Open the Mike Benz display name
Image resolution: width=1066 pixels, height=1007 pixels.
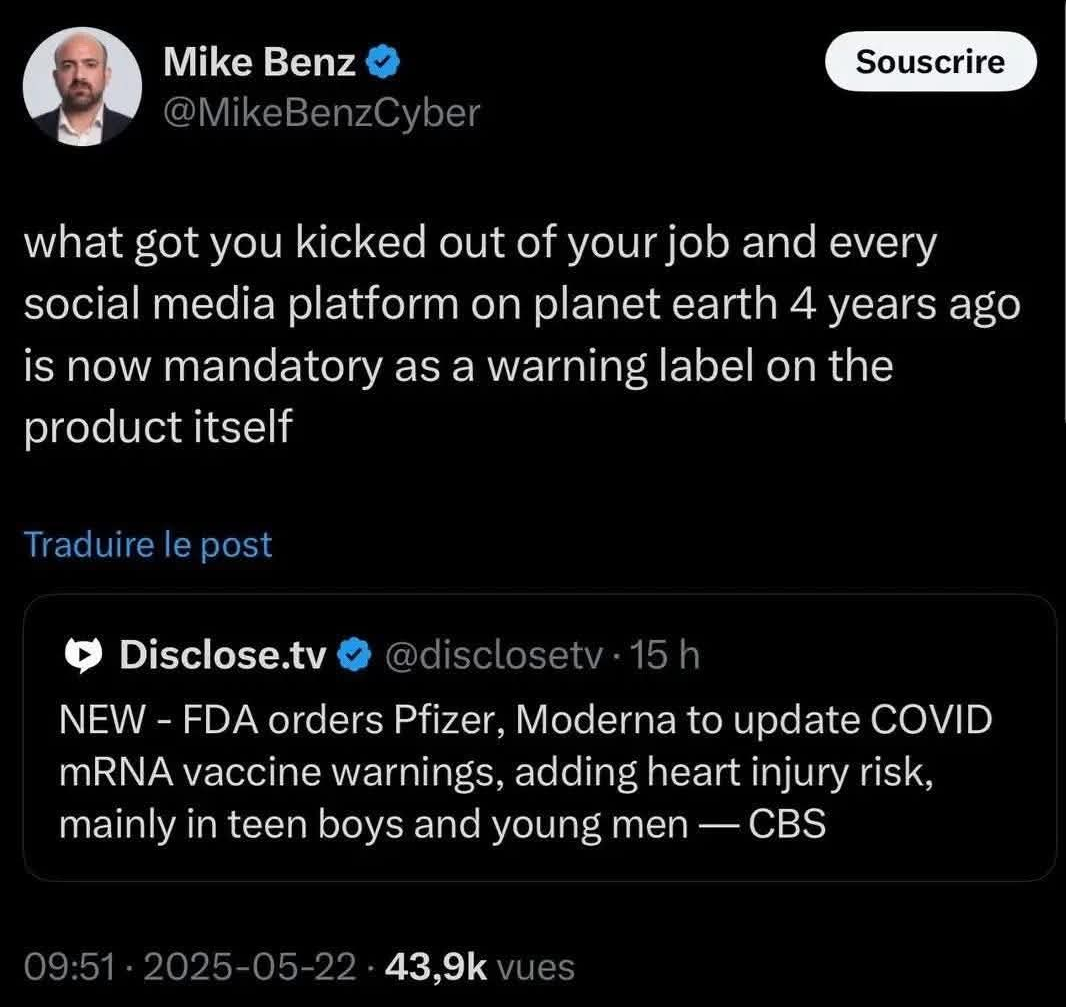258,64
